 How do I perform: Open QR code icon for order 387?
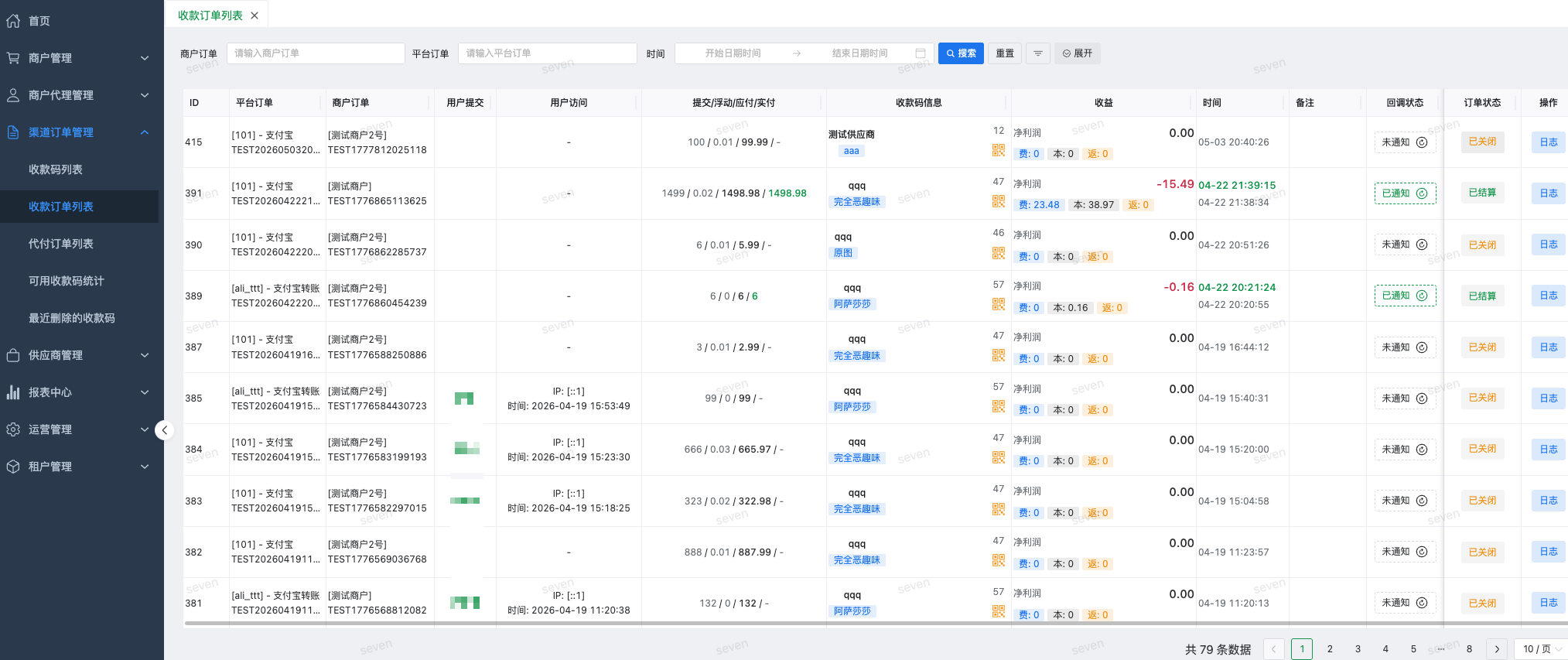pyautogui.click(x=999, y=355)
